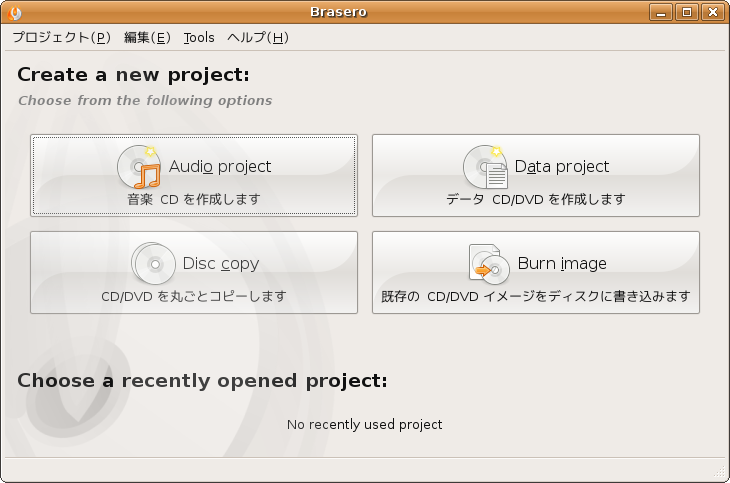Click the 音楽 CD を作成します description

194,199
